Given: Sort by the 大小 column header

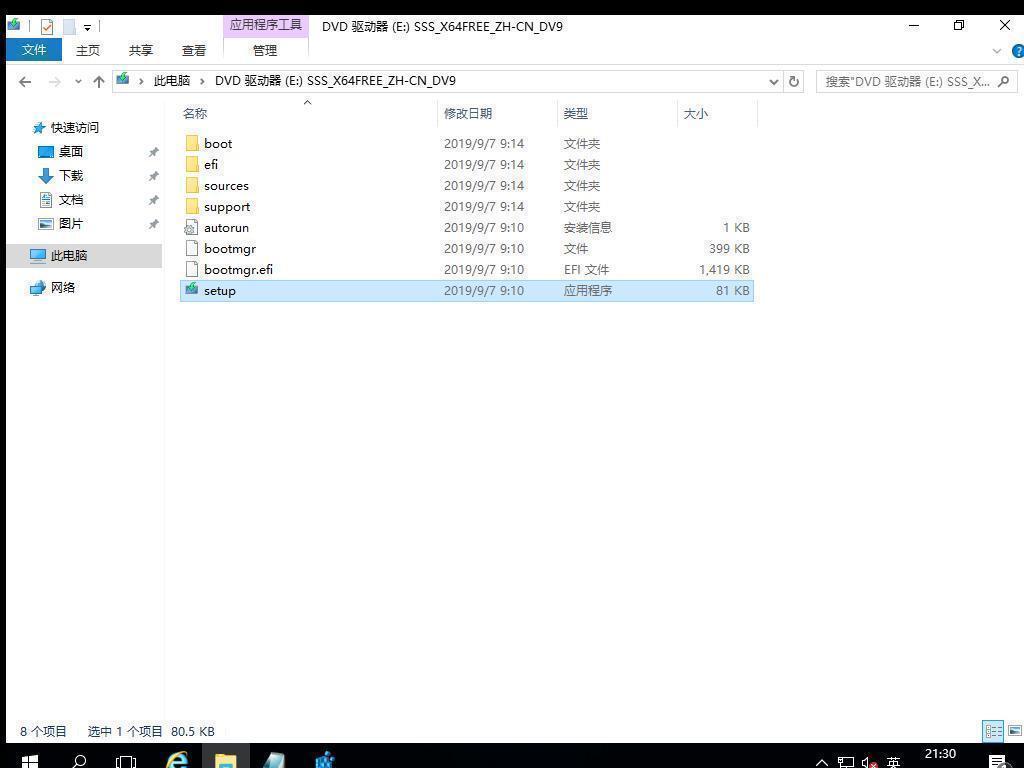Looking at the screenshot, I should click(696, 114).
